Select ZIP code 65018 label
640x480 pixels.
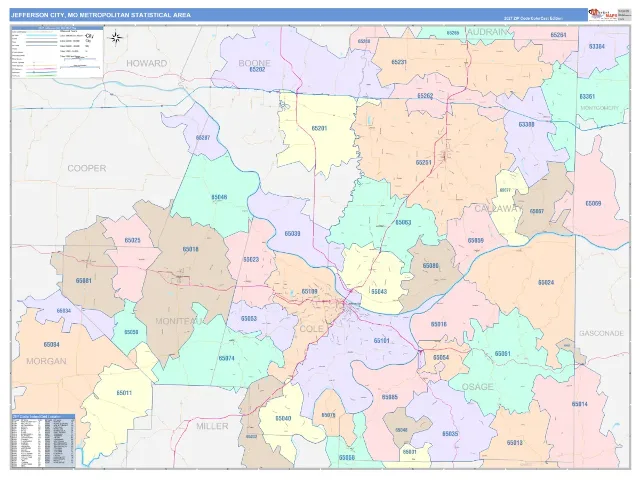(x=191, y=249)
